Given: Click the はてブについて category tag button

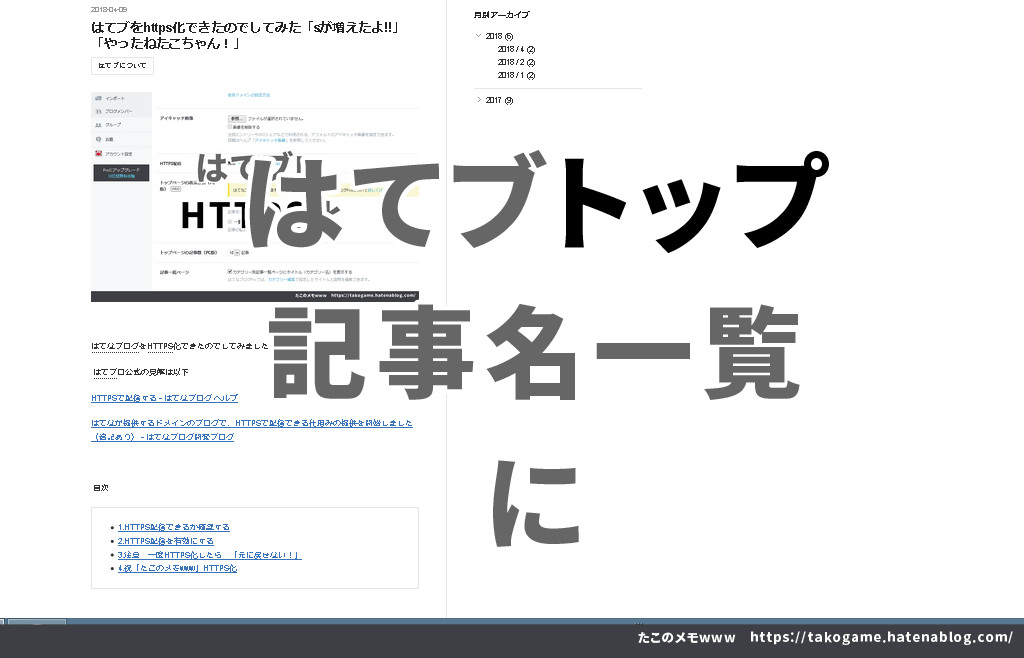Looking at the screenshot, I should point(122,66).
